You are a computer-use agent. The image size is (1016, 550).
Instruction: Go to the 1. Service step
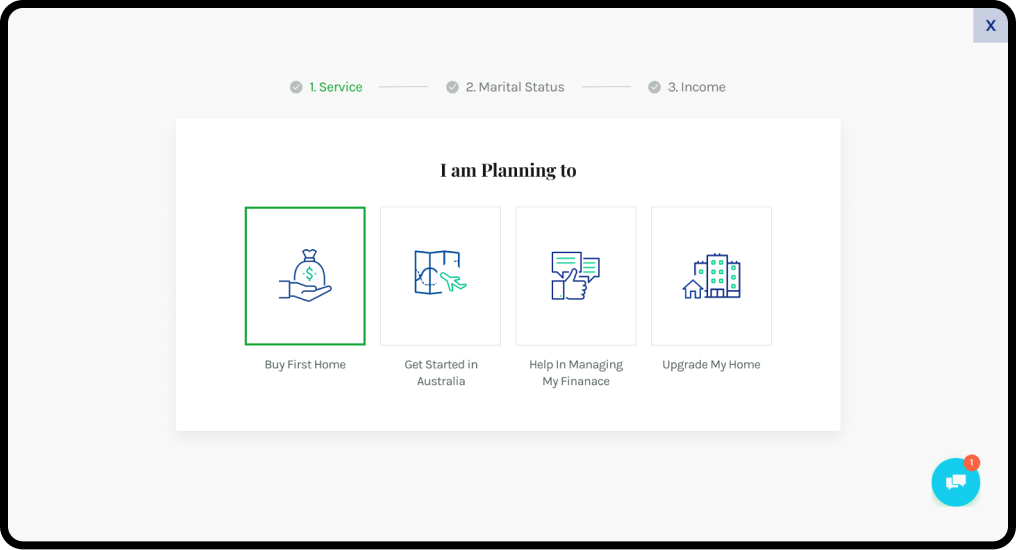[336, 87]
